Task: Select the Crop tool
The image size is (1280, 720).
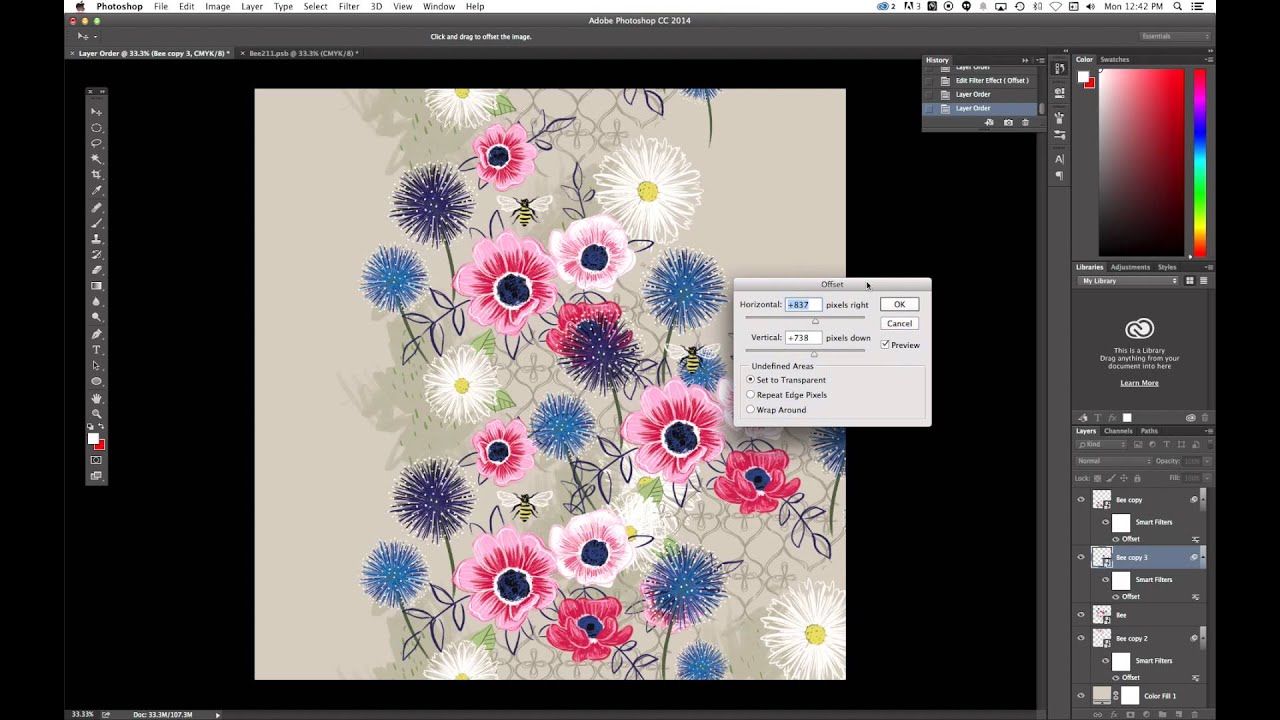Action: pyautogui.click(x=97, y=175)
